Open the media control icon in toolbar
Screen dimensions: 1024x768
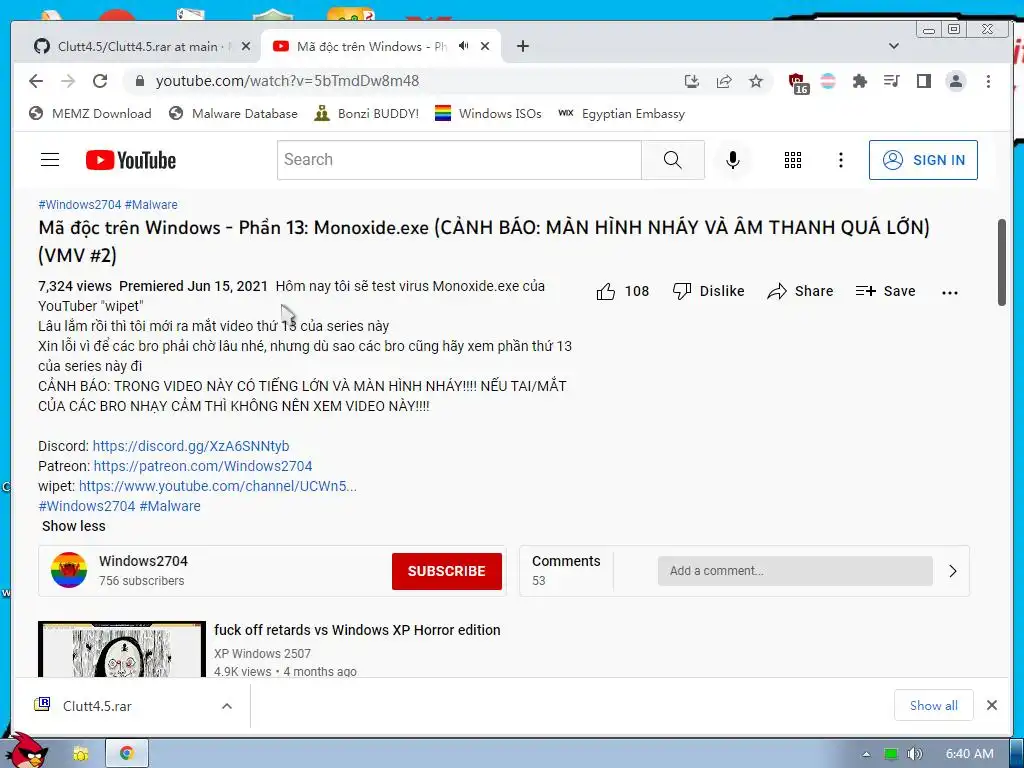click(891, 81)
